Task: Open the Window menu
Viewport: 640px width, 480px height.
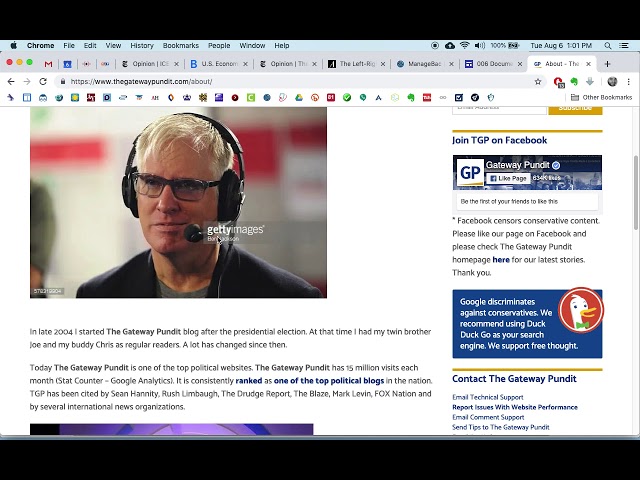Action: point(252,46)
